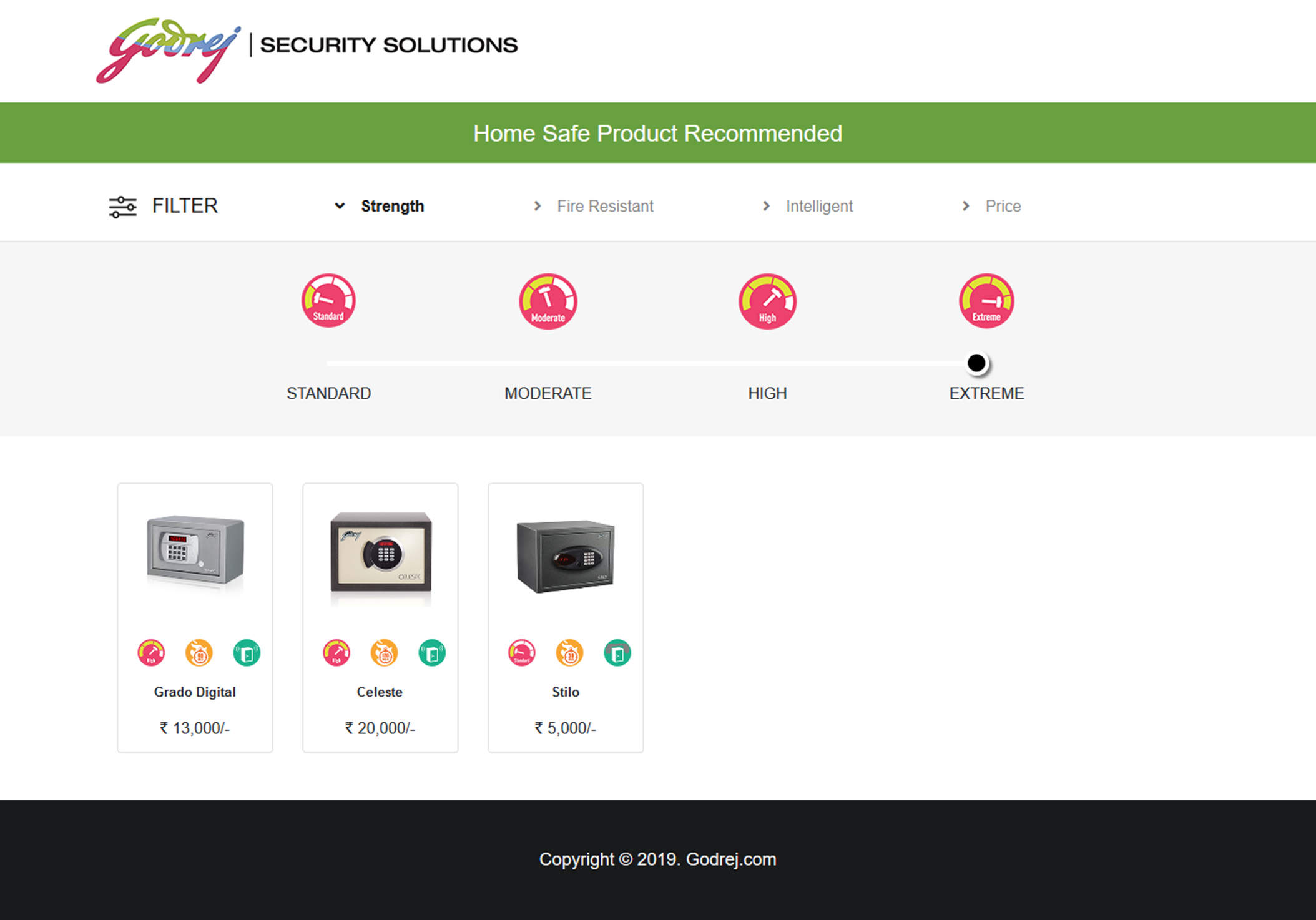
Task: Click Grado Digital's green intelligent badge
Action: coord(247,653)
